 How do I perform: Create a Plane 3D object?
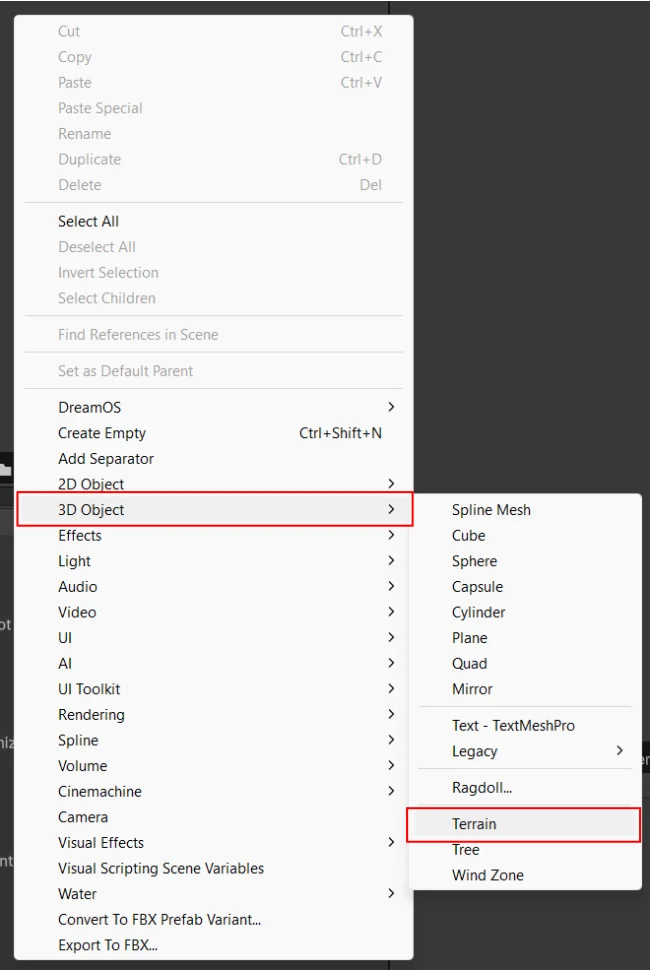tap(525, 638)
